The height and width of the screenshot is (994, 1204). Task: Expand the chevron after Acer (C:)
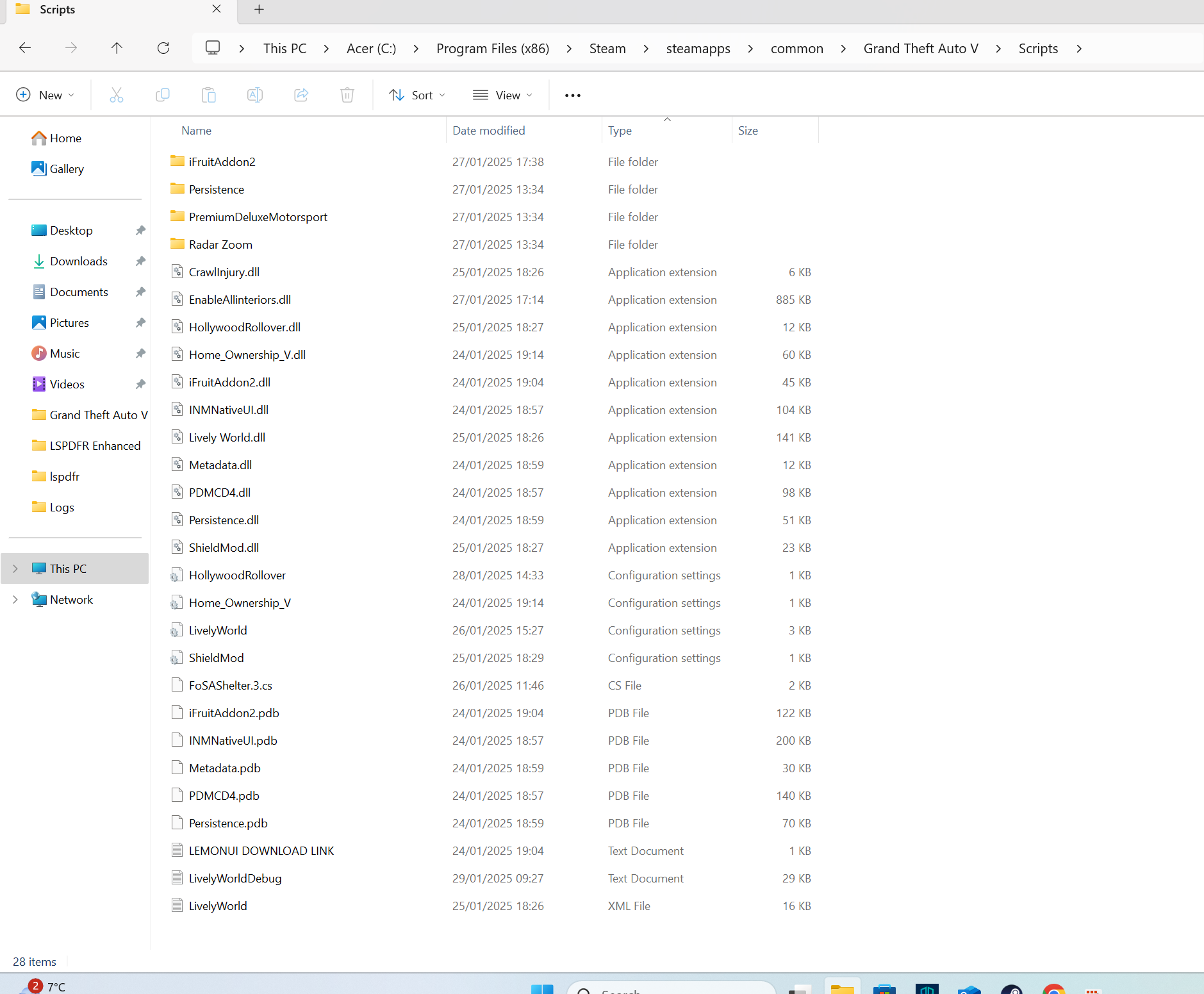[x=416, y=49]
